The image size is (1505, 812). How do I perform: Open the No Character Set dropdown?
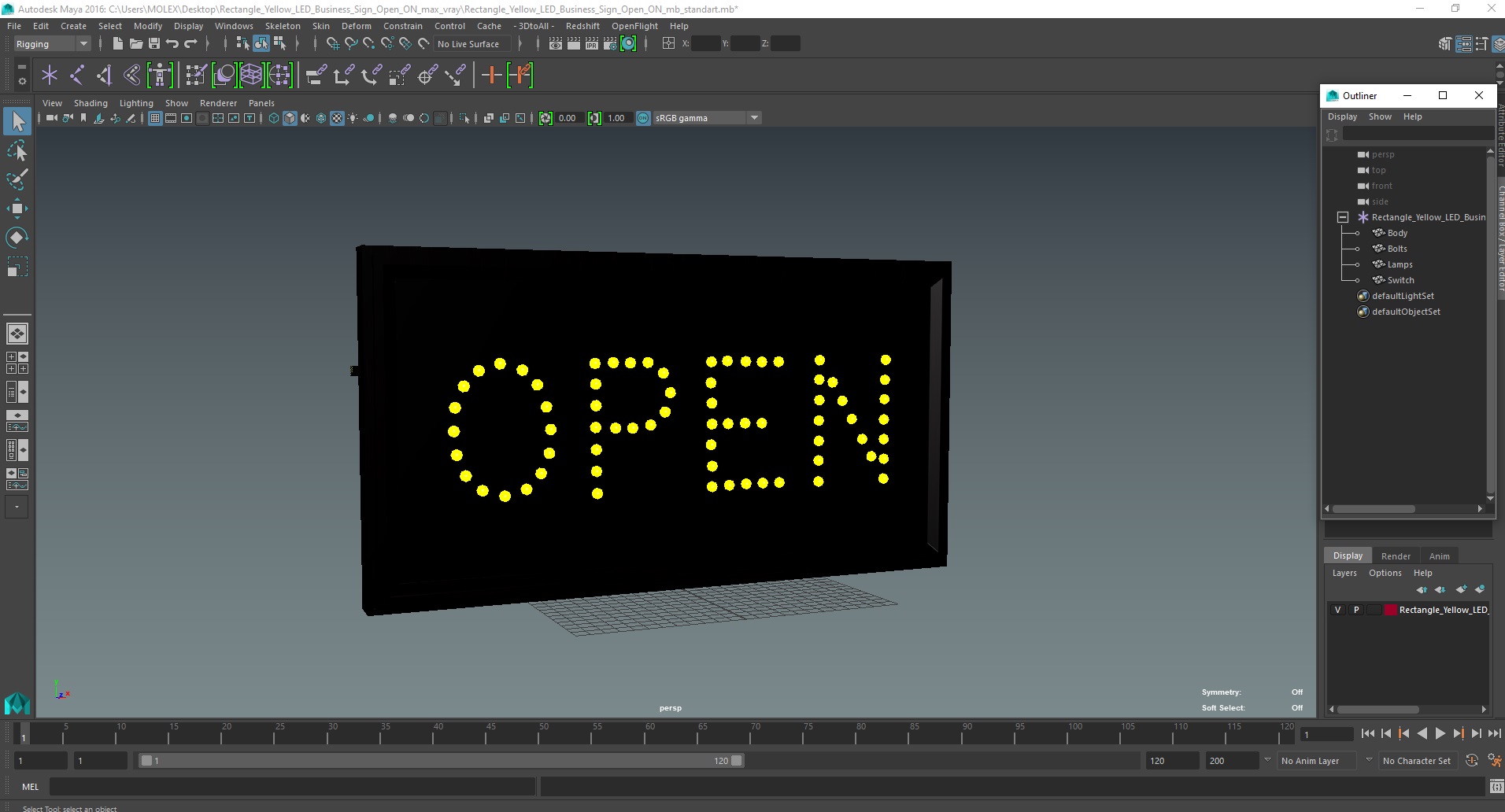1417,761
